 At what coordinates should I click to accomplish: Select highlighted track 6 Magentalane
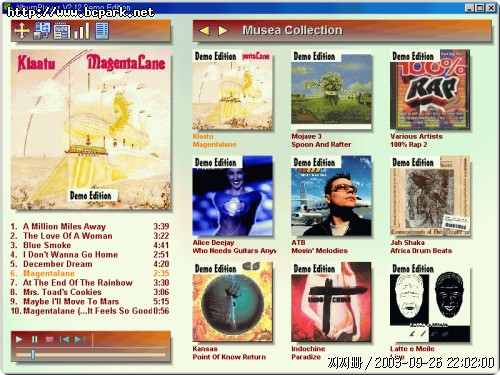tap(90, 273)
